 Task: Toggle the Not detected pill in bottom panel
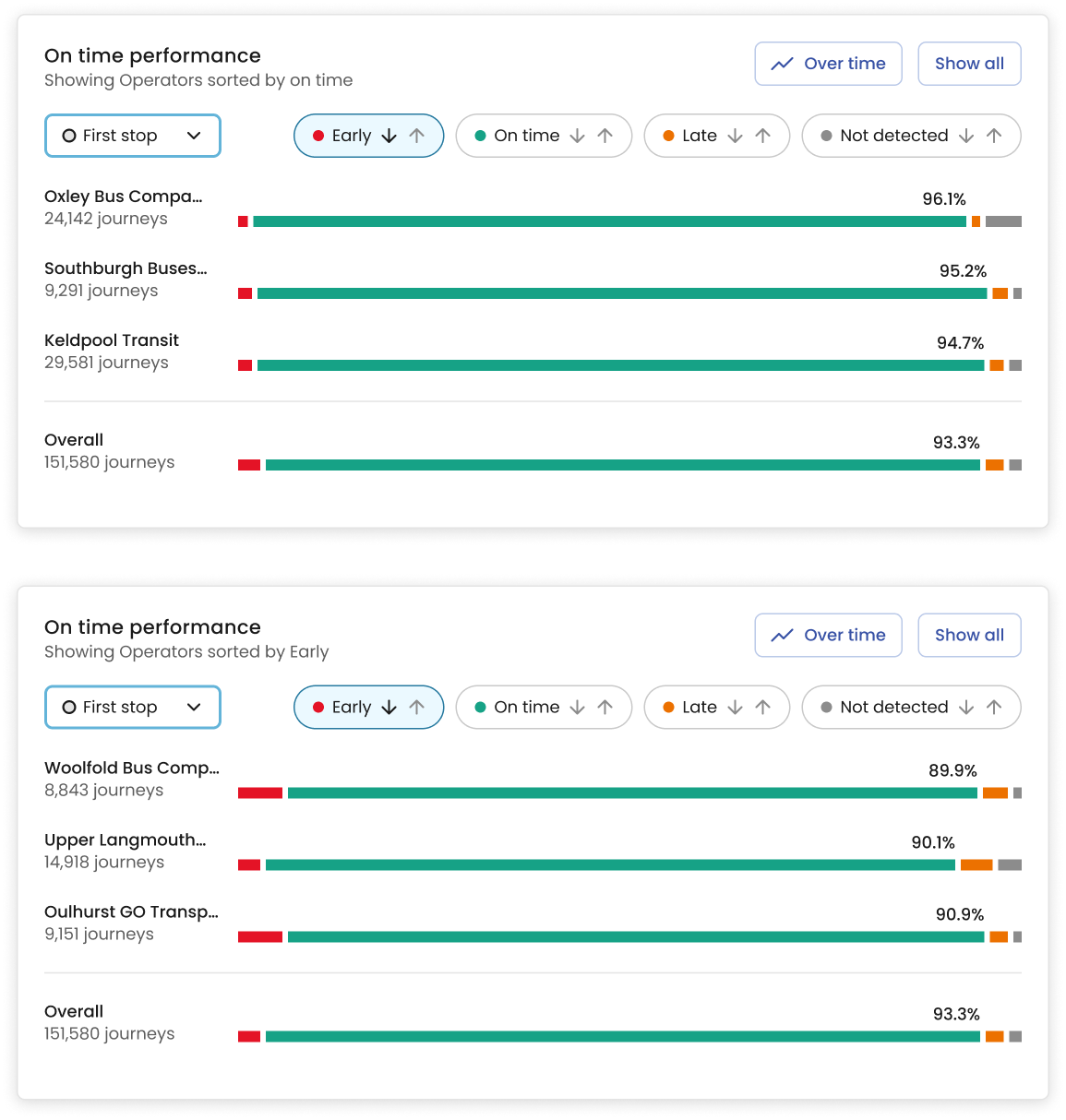[884, 708]
